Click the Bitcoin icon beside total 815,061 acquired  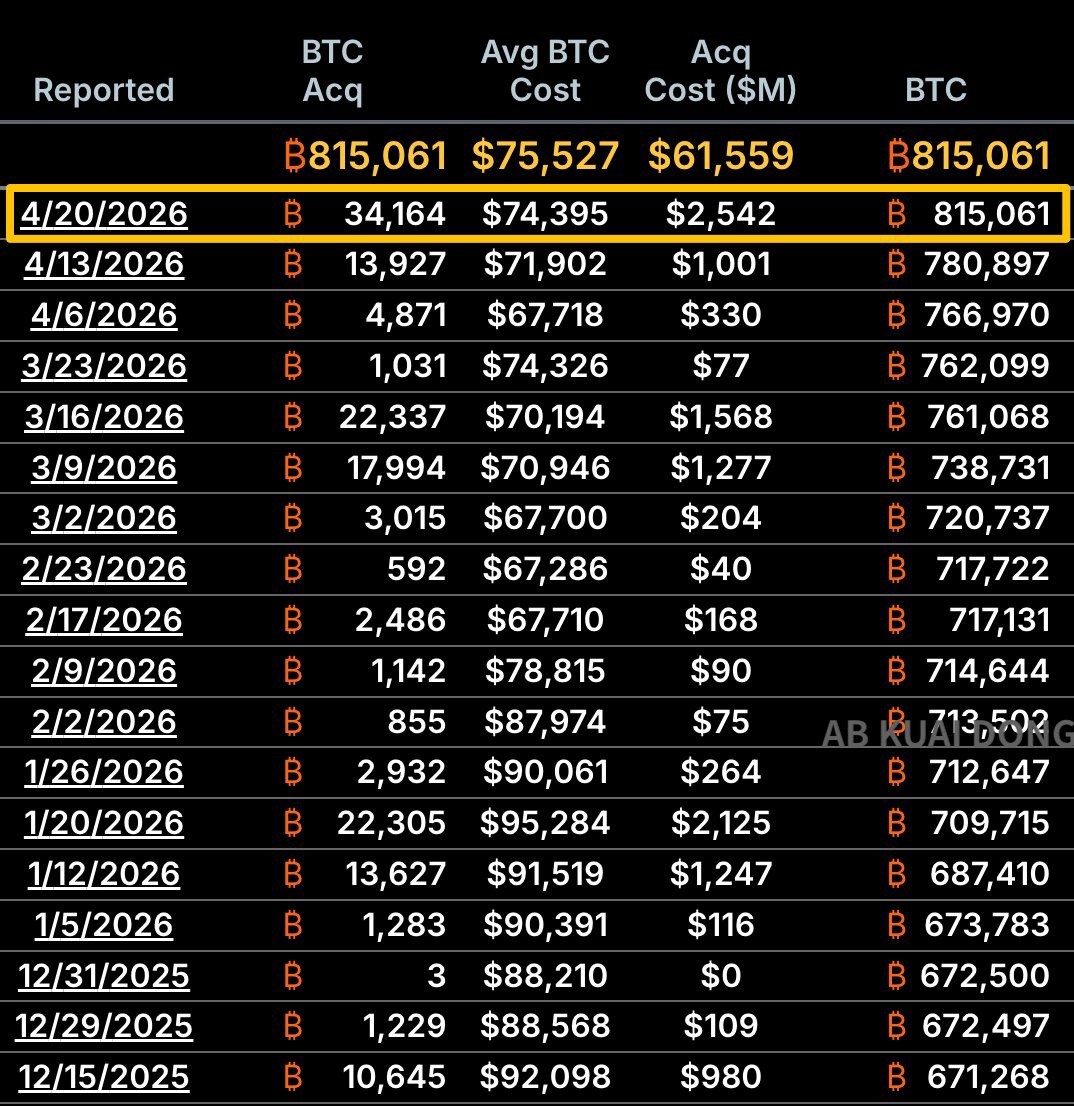point(294,156)
